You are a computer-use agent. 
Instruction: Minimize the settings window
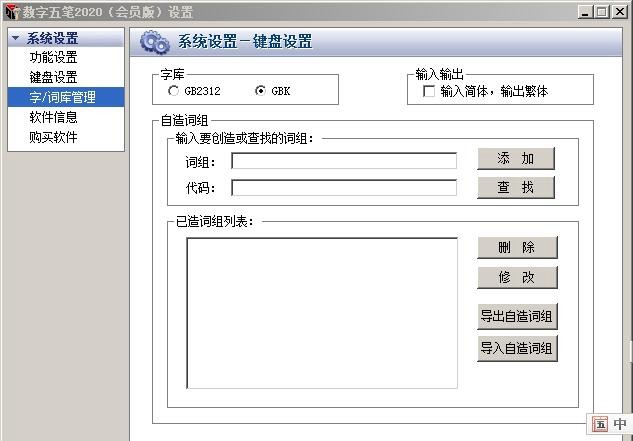(585, 12)
